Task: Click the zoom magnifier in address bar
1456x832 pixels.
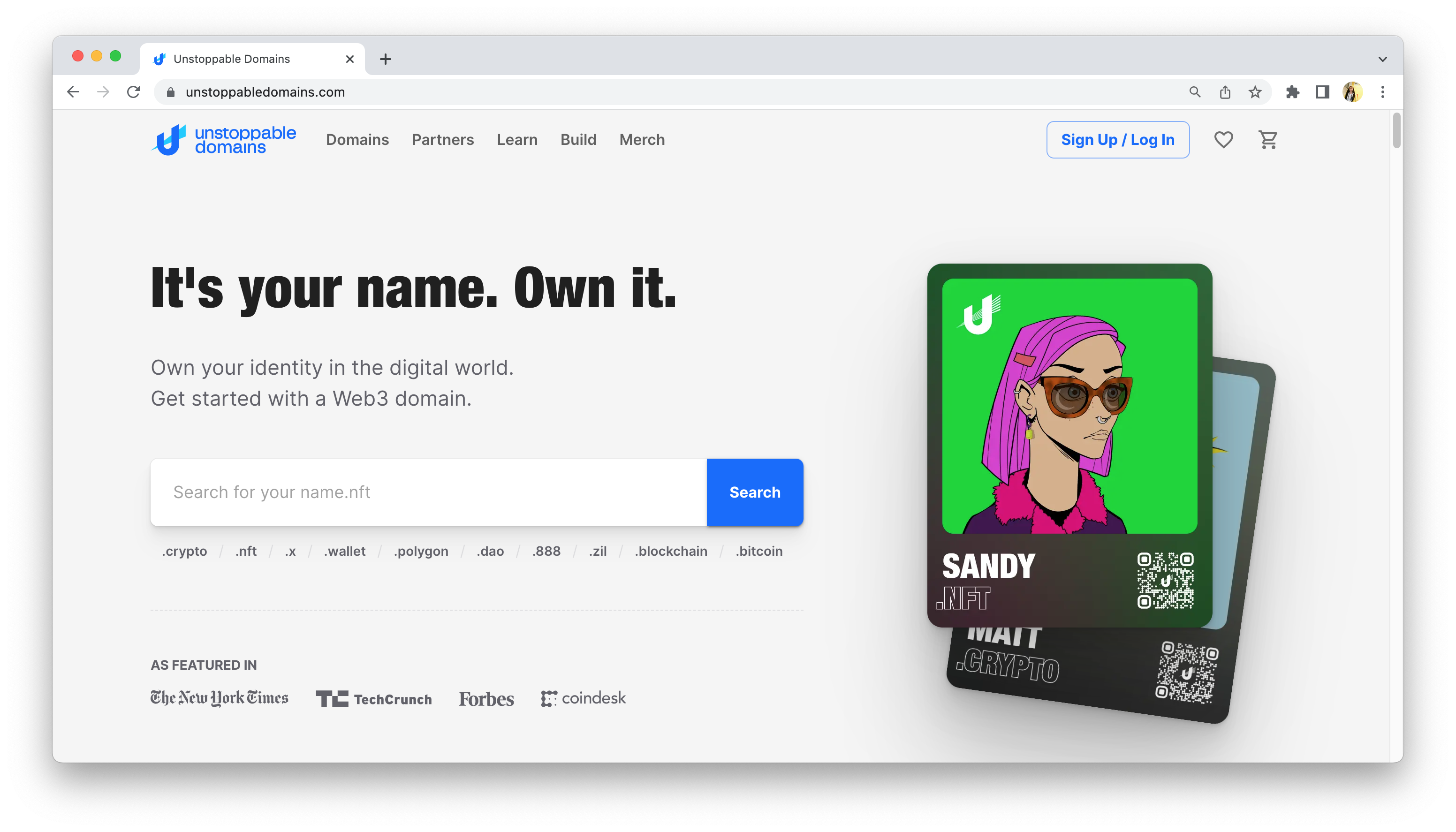Action: click(x=1194, y=92)
